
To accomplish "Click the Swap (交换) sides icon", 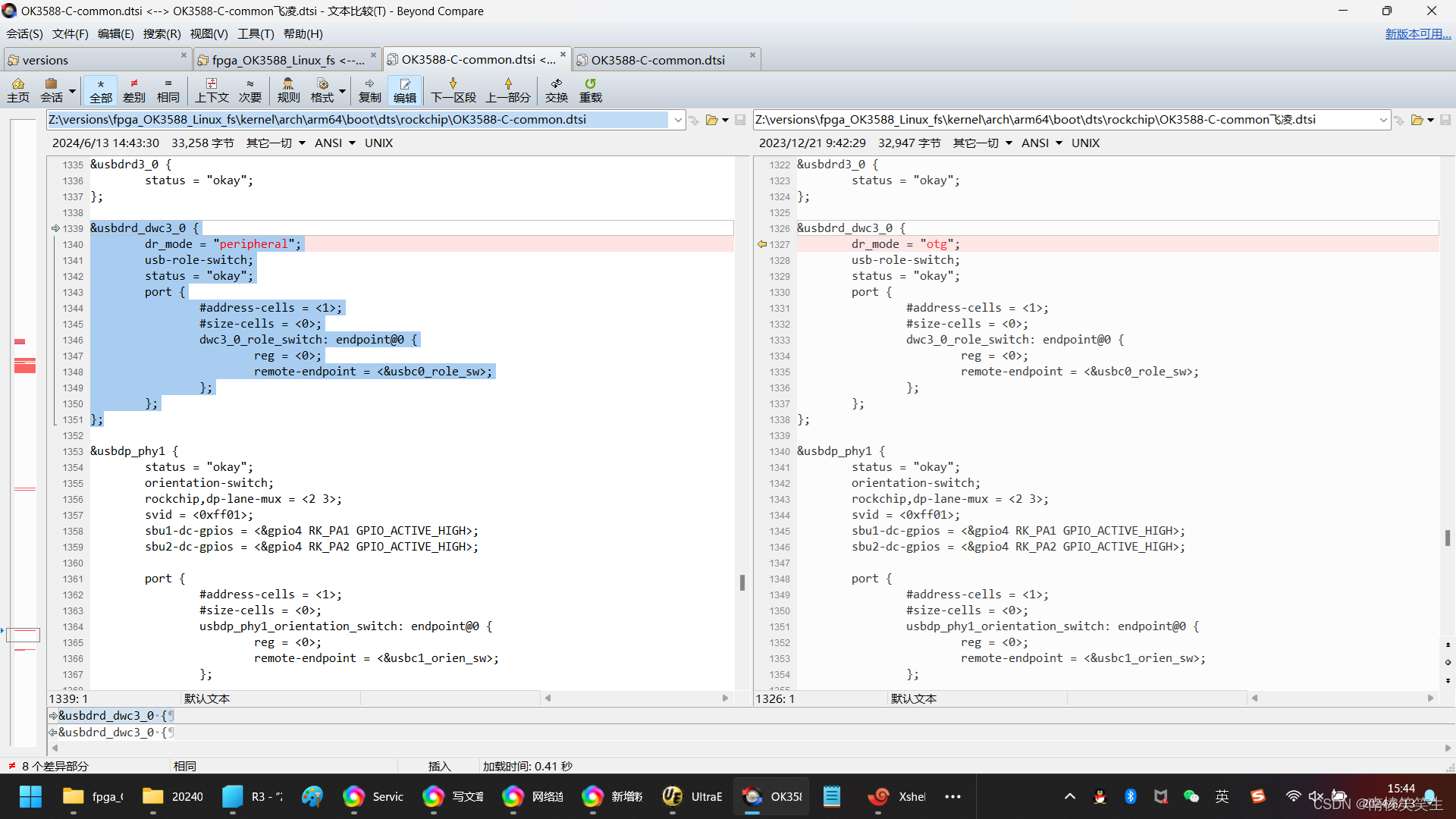I will click(556, 89).
